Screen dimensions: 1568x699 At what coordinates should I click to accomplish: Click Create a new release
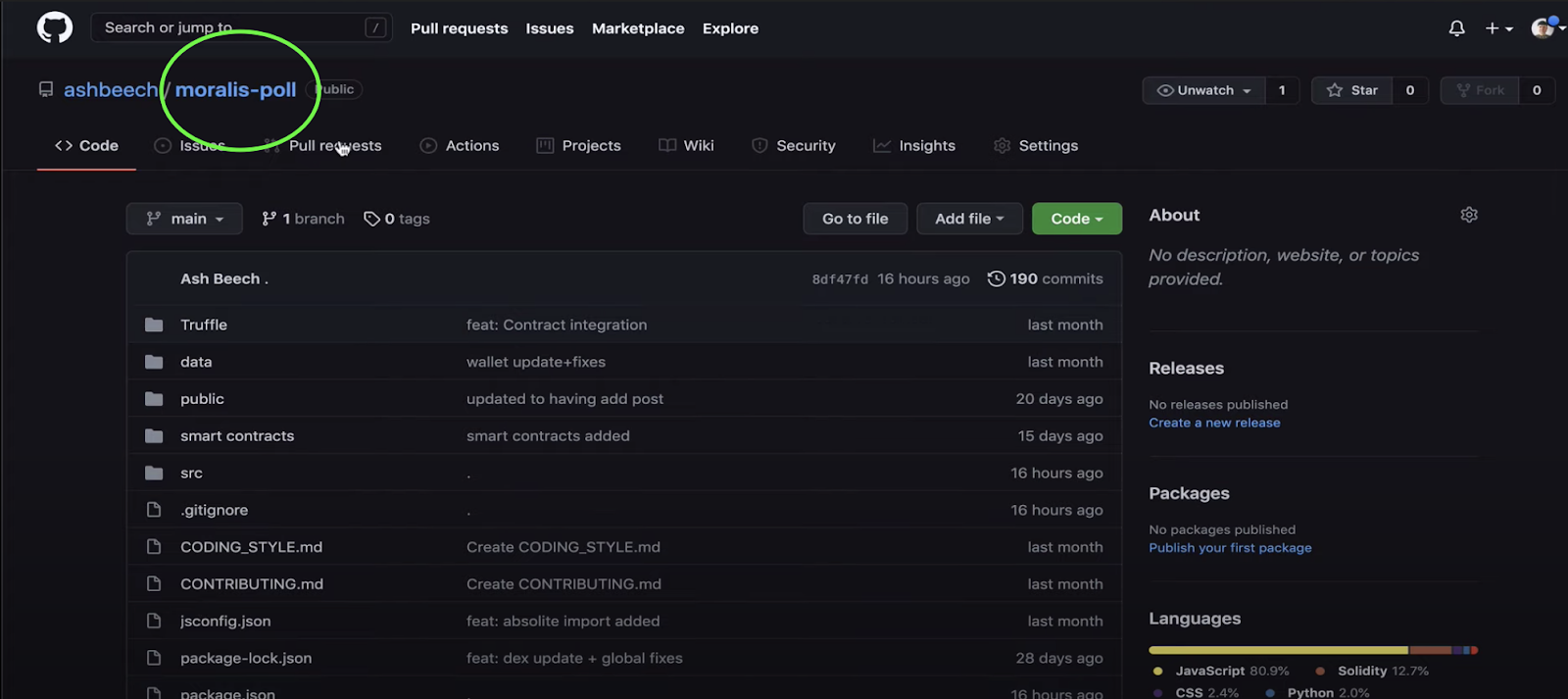click(1214, 423)
